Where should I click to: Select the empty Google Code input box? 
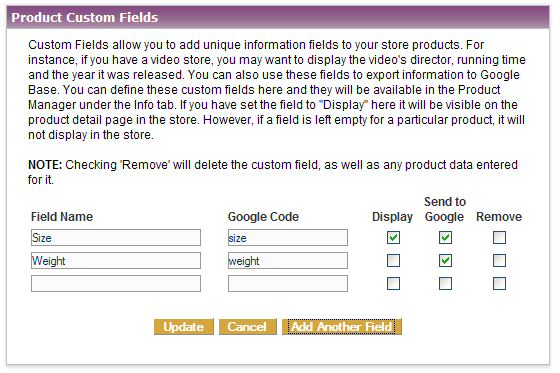coord(288,284)
